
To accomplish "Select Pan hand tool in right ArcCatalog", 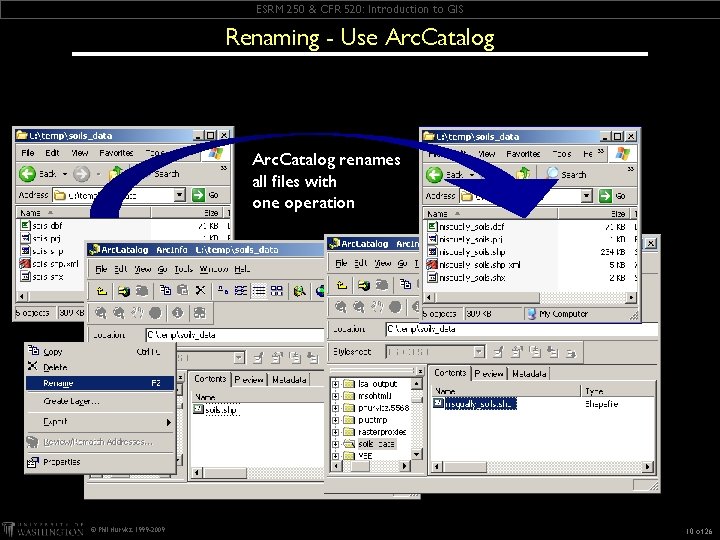I will click(377, 307).
